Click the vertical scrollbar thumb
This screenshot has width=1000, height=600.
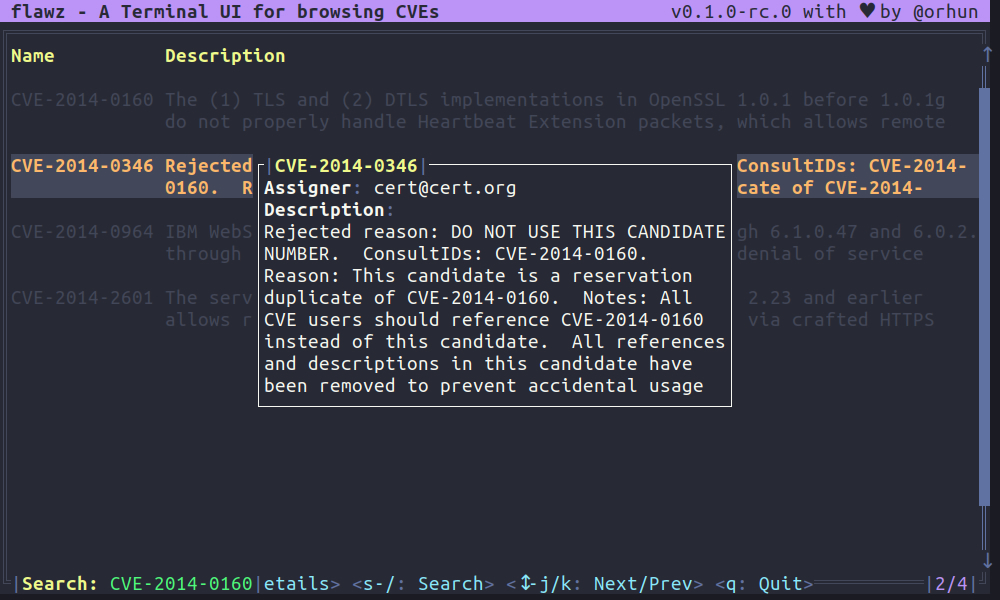coord(984,297)
